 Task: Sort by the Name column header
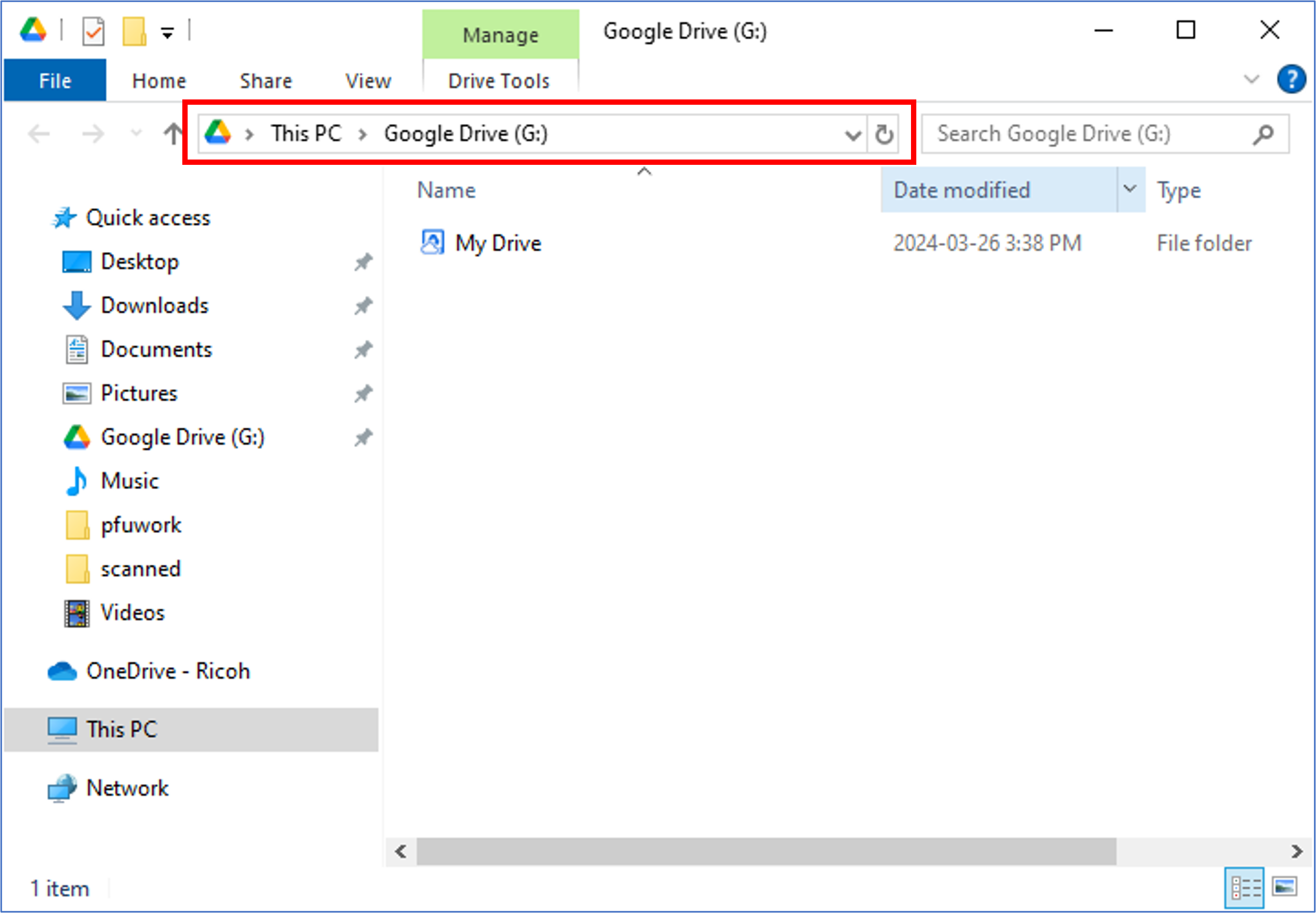(446, 190)
